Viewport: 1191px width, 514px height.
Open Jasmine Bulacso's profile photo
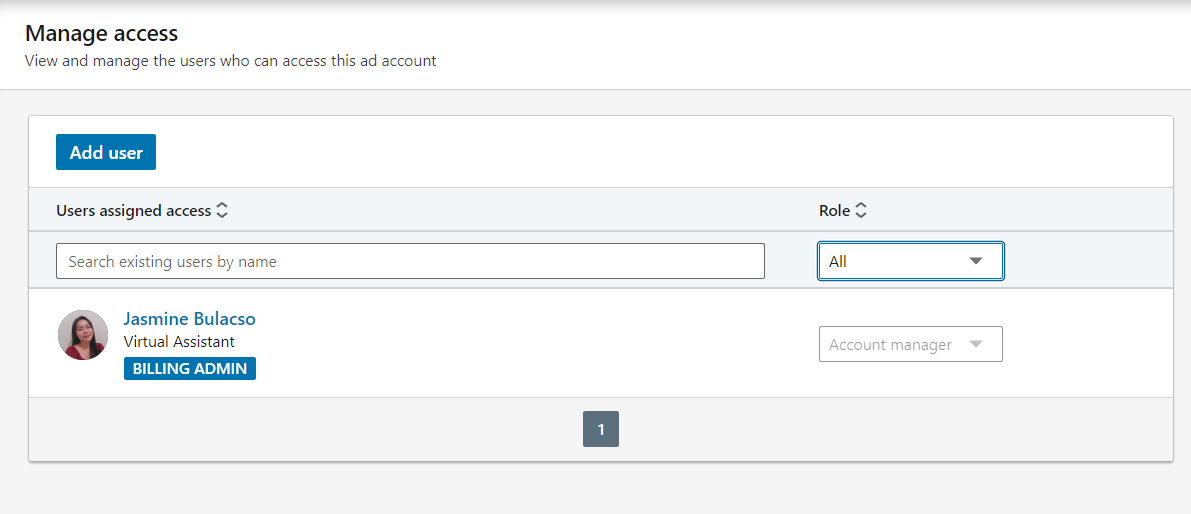83,335
